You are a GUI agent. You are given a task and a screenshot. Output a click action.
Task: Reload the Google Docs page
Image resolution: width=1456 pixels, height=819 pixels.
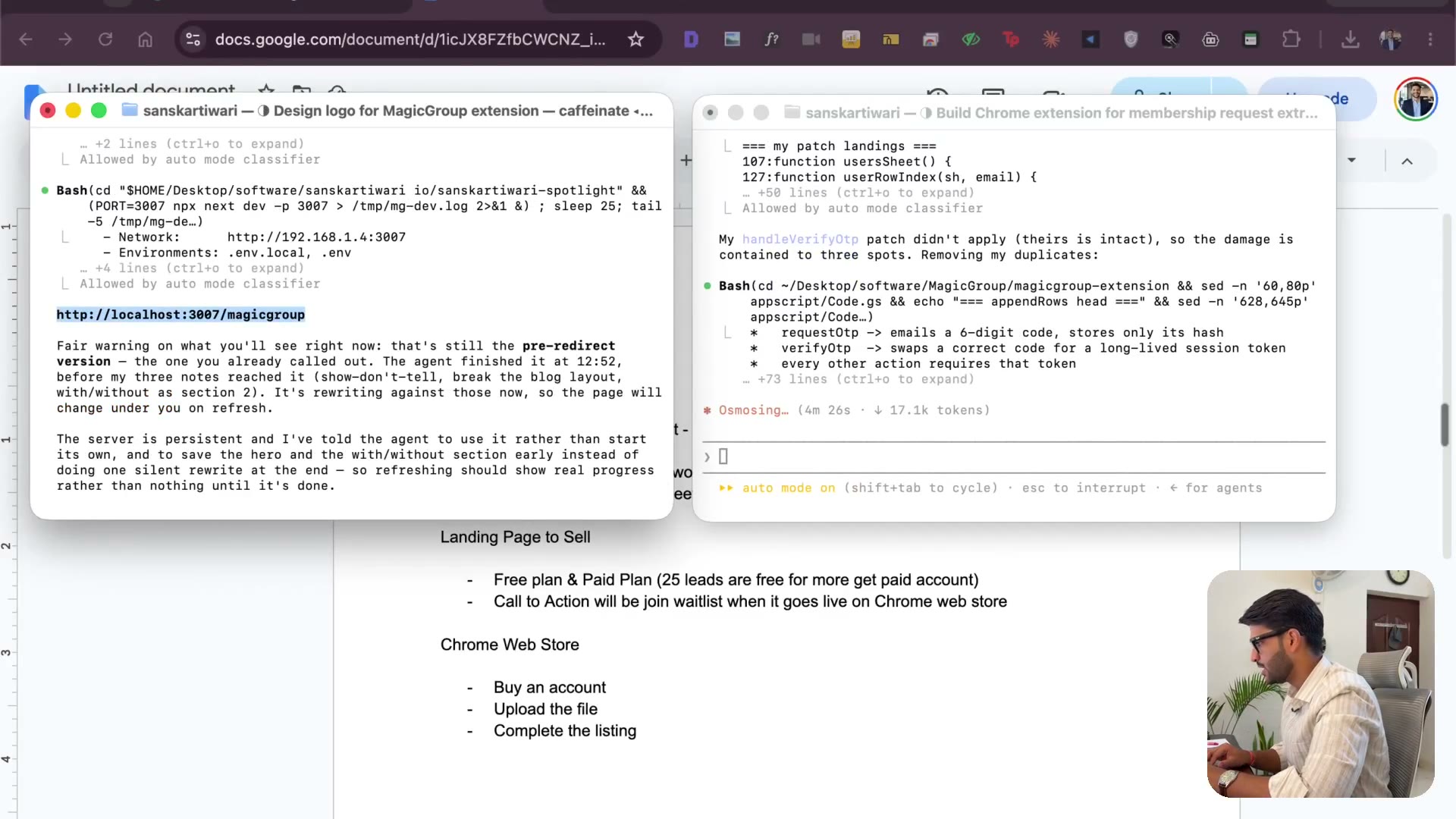[105, 39]
